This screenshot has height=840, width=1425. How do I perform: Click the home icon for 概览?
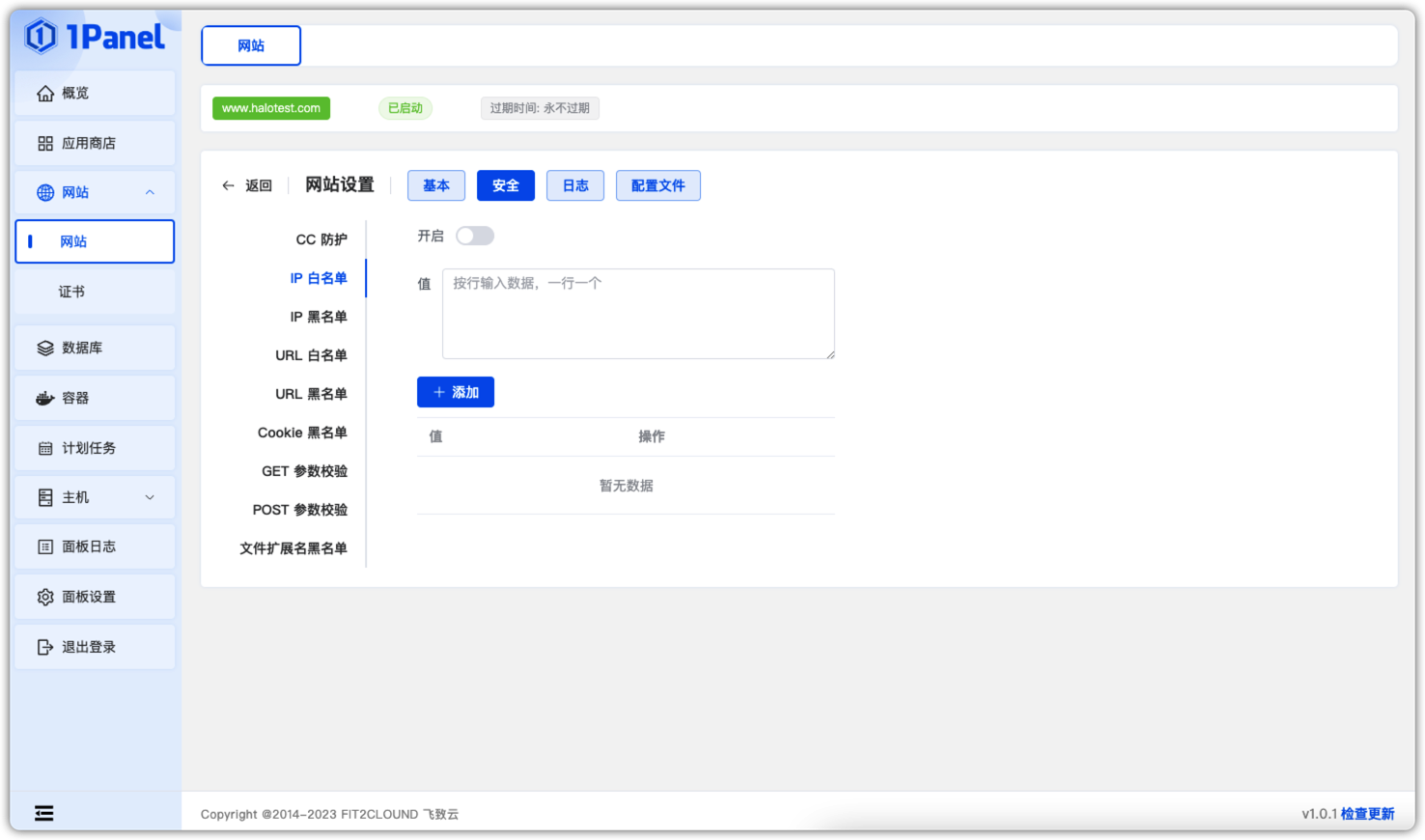pos(45,94)
